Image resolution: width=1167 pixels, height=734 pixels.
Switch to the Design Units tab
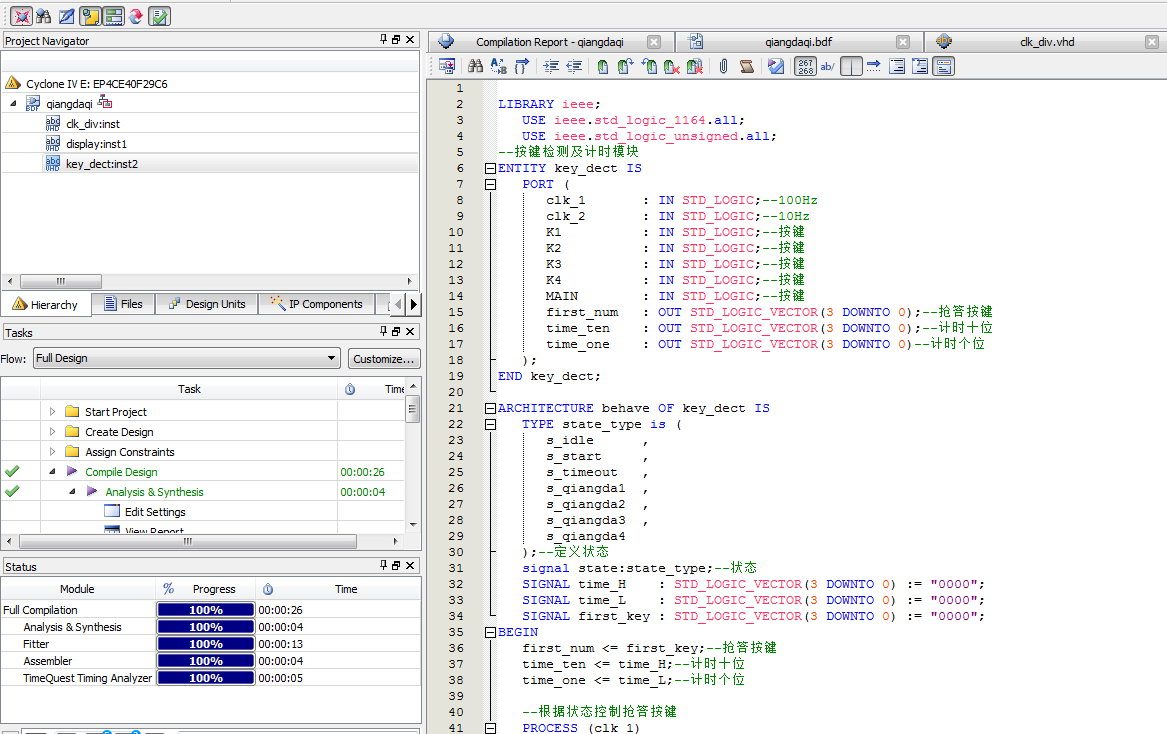tap(206, 304)
